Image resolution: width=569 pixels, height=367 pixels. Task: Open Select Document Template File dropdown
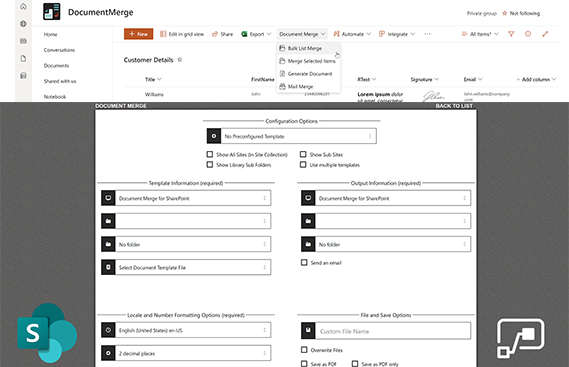point(186,267)
